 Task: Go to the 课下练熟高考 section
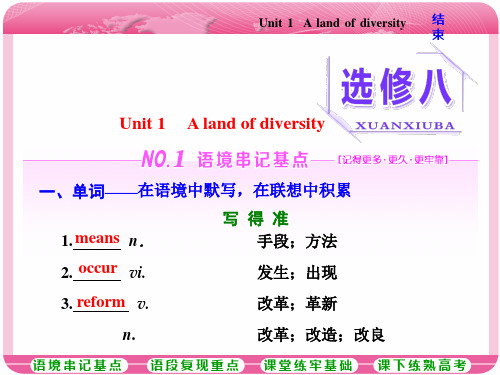[422, 365]
